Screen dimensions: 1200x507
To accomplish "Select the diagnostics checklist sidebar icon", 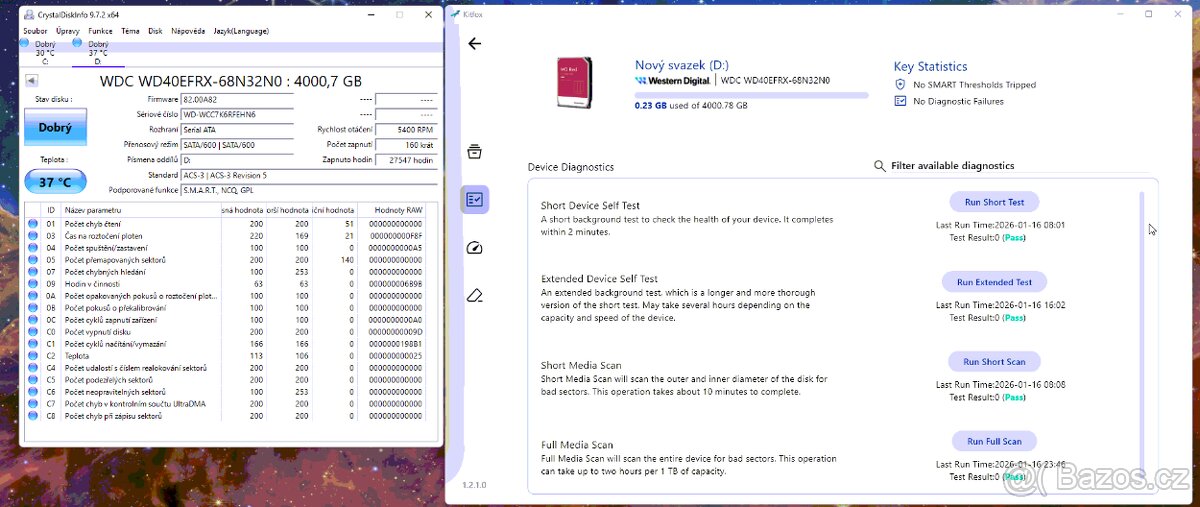I will click(x=475, y=199).
